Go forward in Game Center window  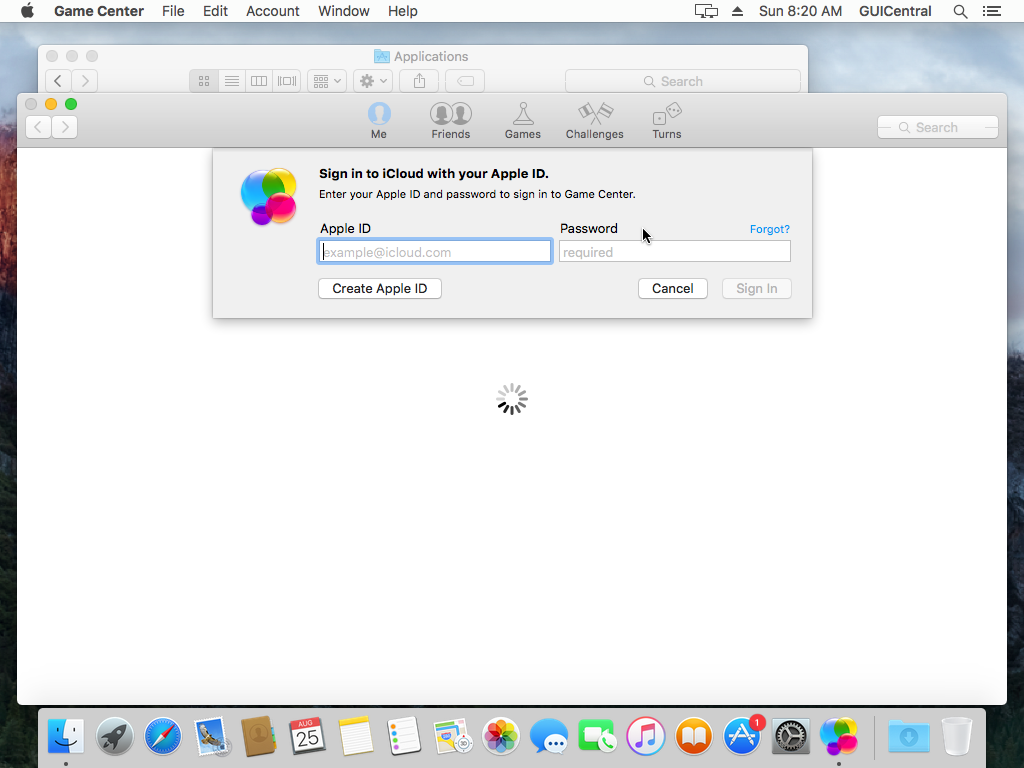pos(65,127)
